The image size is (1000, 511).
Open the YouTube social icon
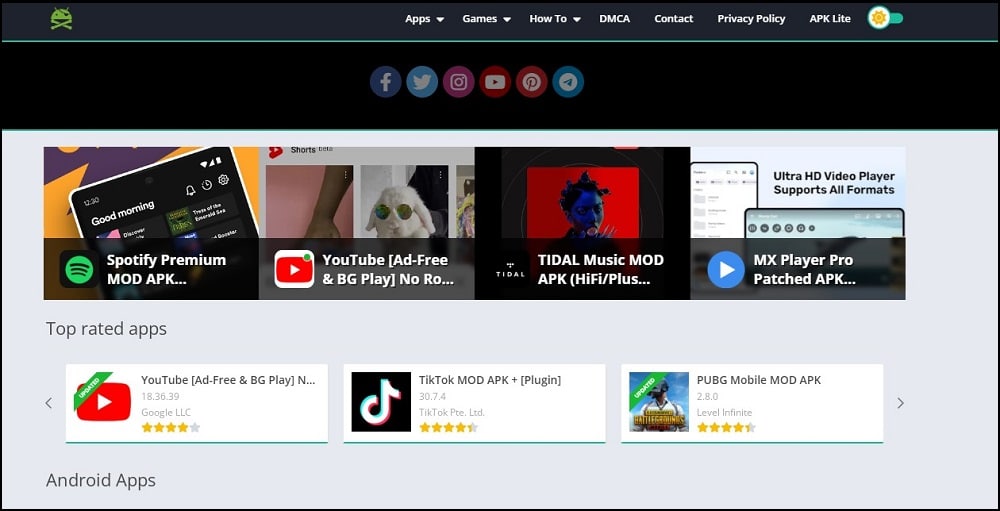click(x=495, y=82)
